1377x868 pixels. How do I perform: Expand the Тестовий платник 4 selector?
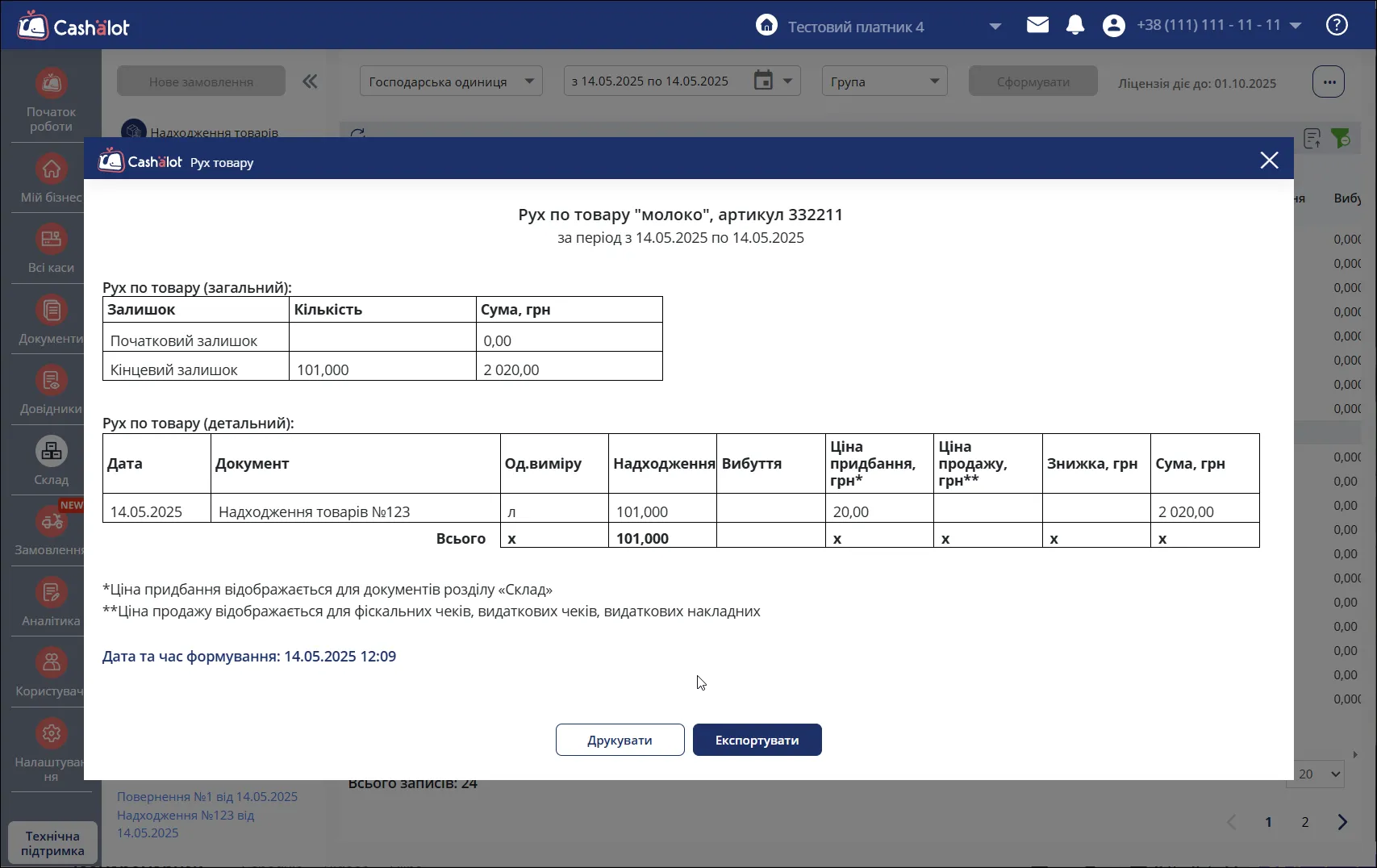(995, 27)
